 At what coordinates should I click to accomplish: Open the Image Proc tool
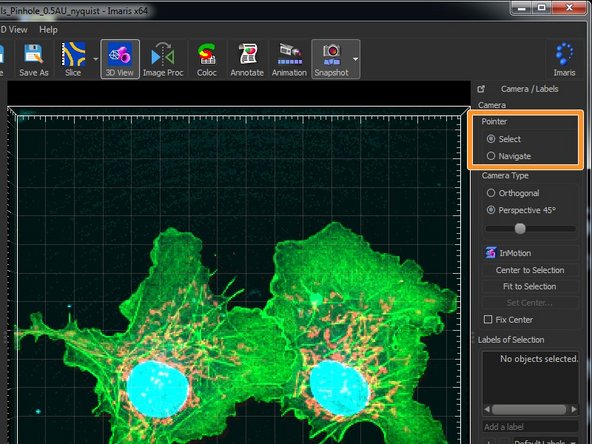tap(163, 60)
